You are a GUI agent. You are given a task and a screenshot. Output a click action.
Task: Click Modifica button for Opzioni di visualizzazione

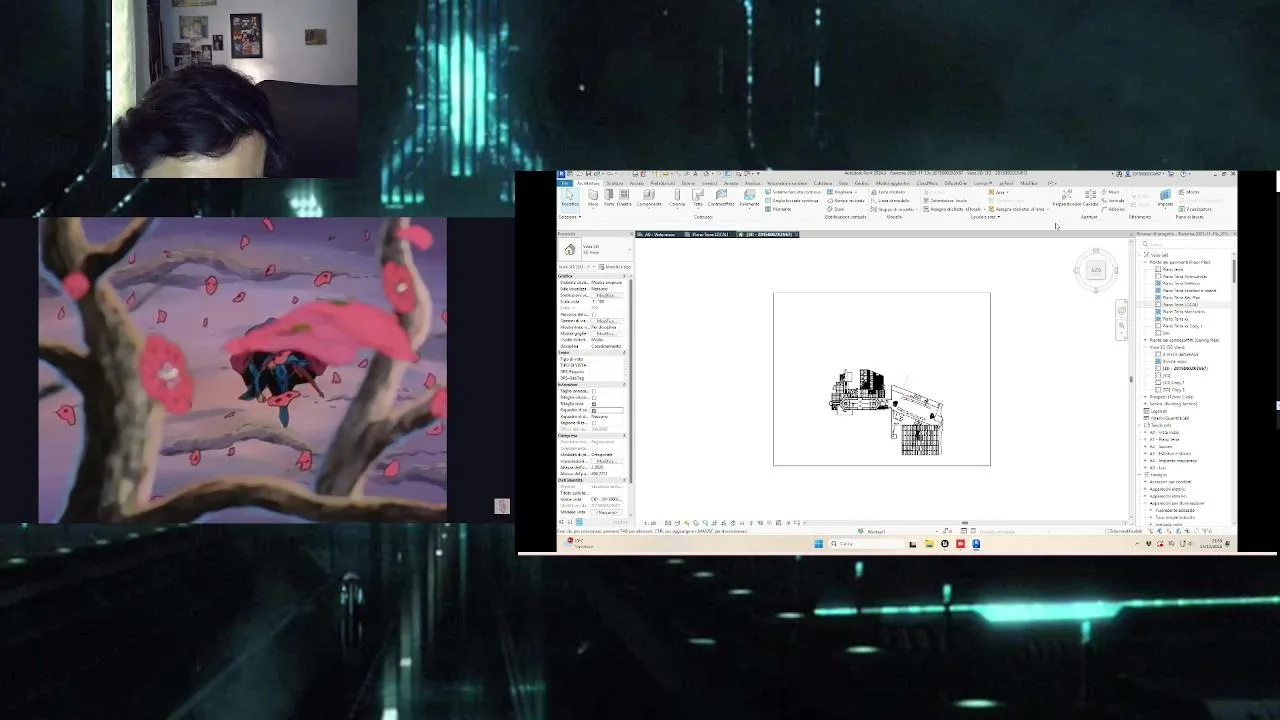coord(606,321)
